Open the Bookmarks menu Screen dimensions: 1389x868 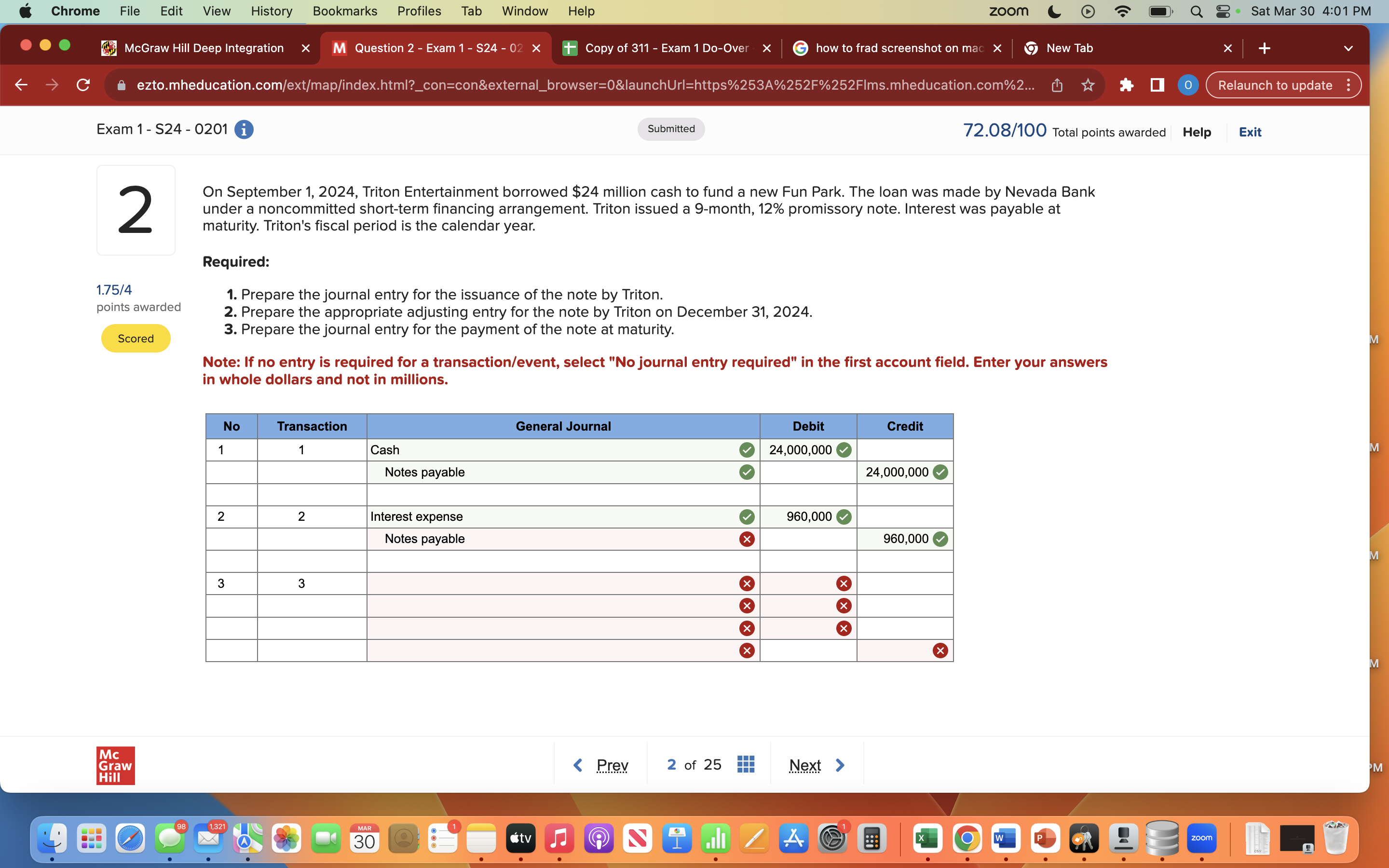tap(345, 11)
